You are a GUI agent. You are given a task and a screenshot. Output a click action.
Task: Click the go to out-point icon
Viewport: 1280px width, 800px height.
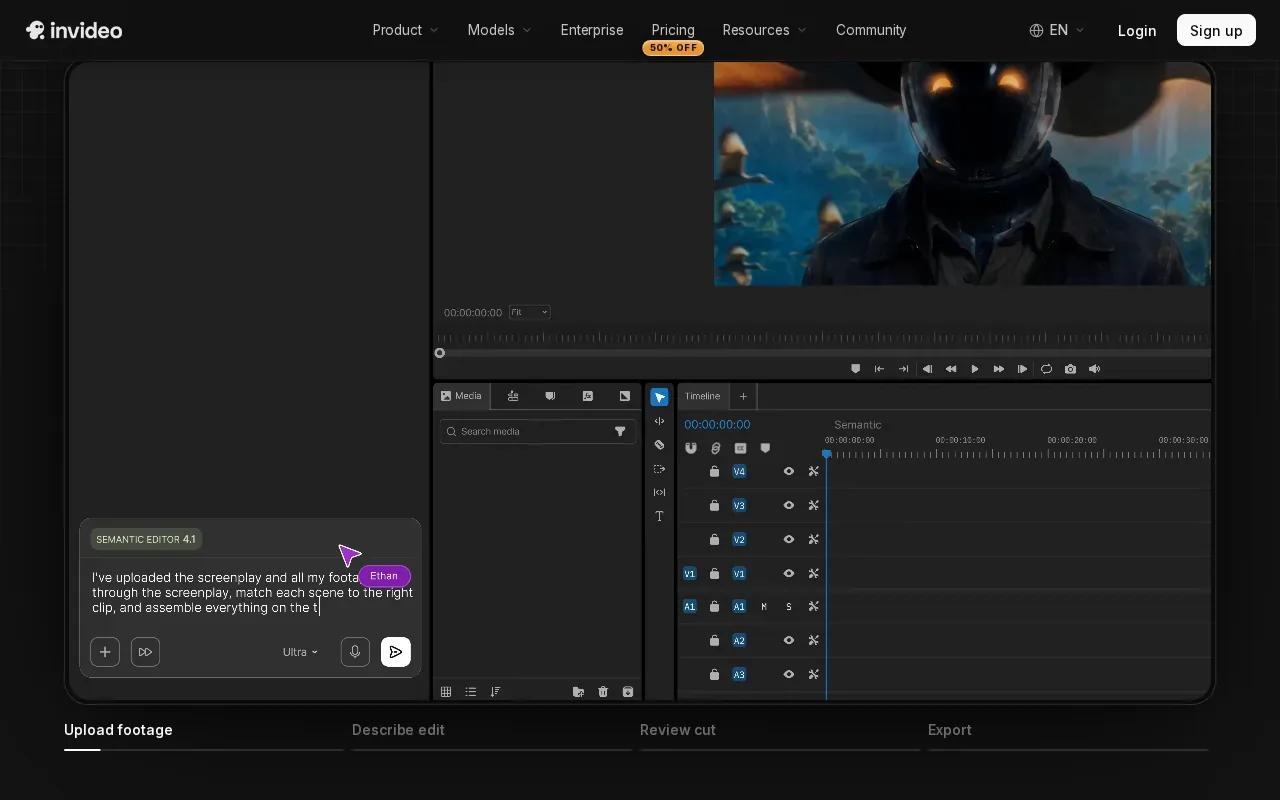pos(903,369)
